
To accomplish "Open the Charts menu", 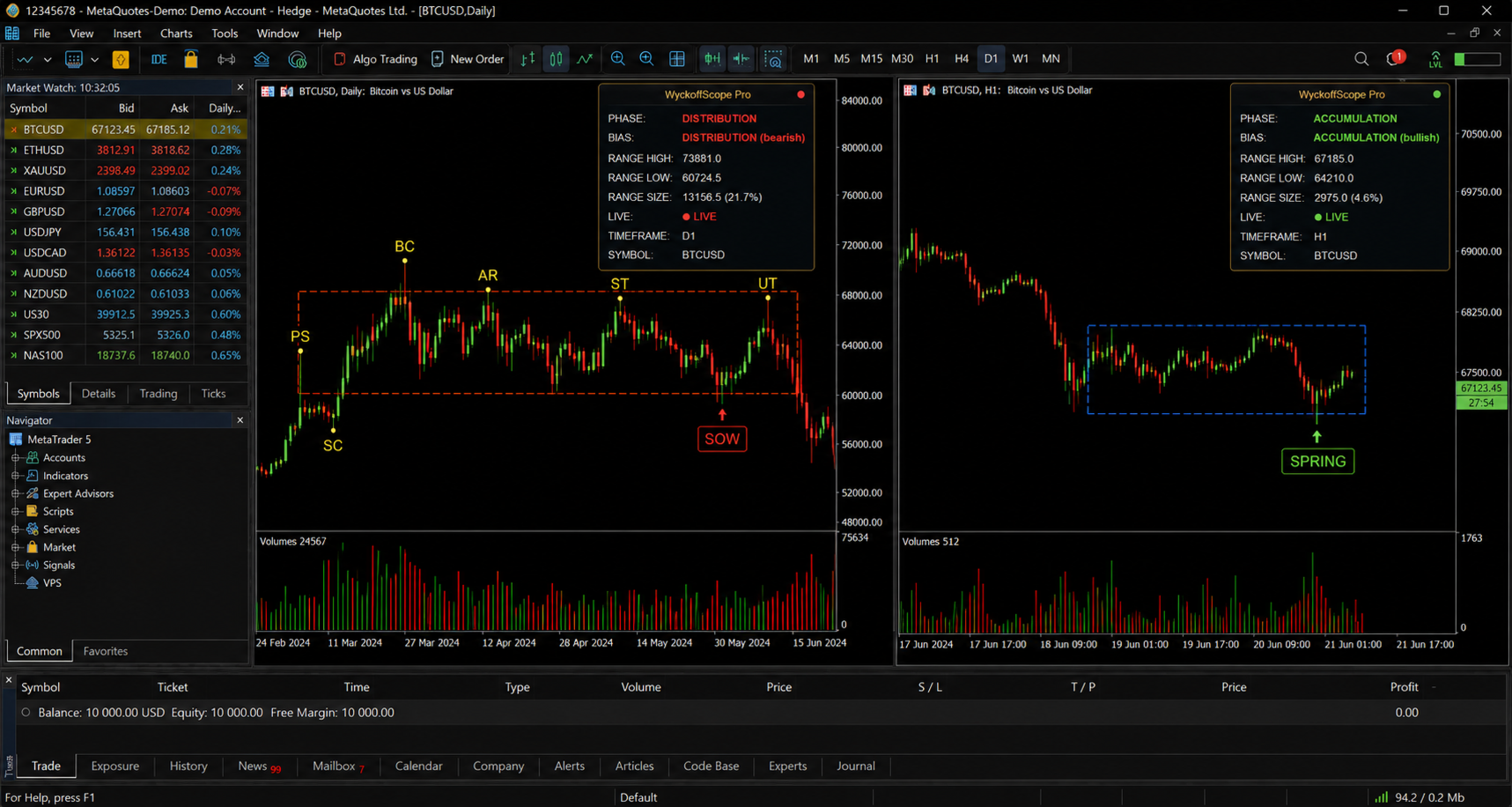I will [x=176, y=33].
